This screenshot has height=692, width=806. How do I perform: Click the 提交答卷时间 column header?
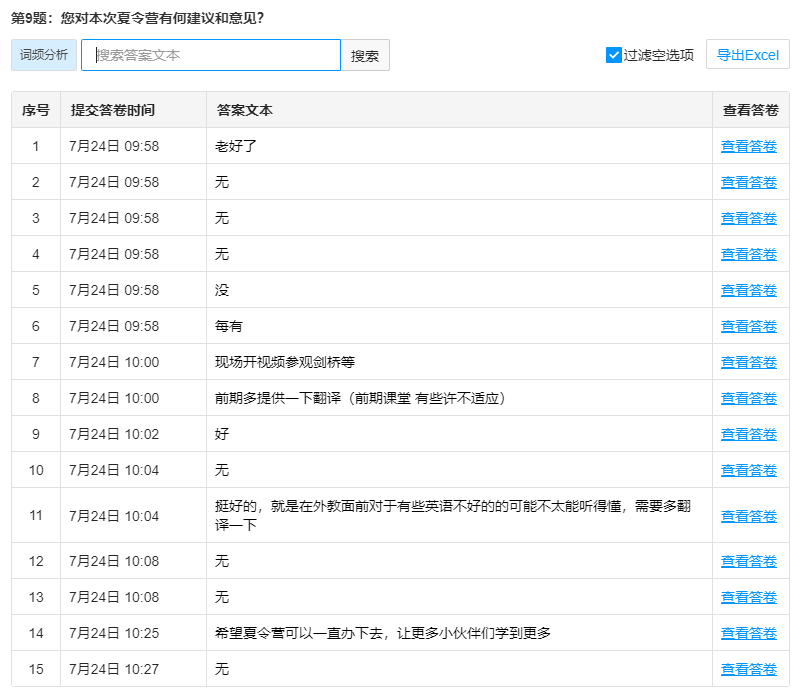click(112, 110)
